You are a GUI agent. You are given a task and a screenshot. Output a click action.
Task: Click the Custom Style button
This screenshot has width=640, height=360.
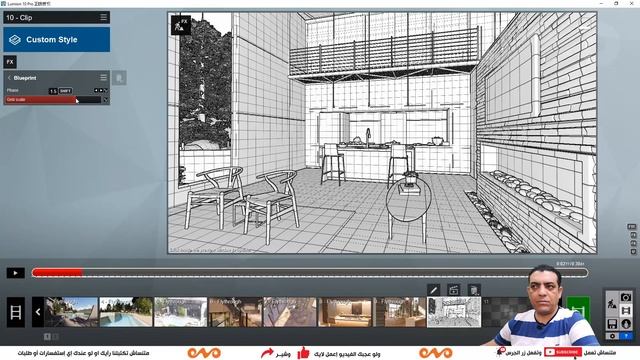(57, 40)
